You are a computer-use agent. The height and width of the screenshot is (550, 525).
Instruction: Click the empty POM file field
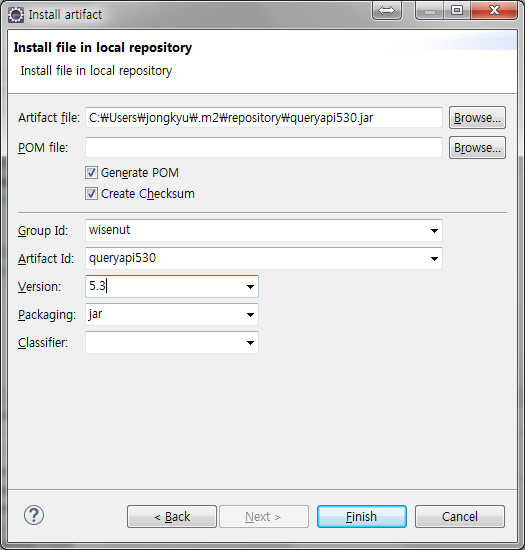(264, 148)
